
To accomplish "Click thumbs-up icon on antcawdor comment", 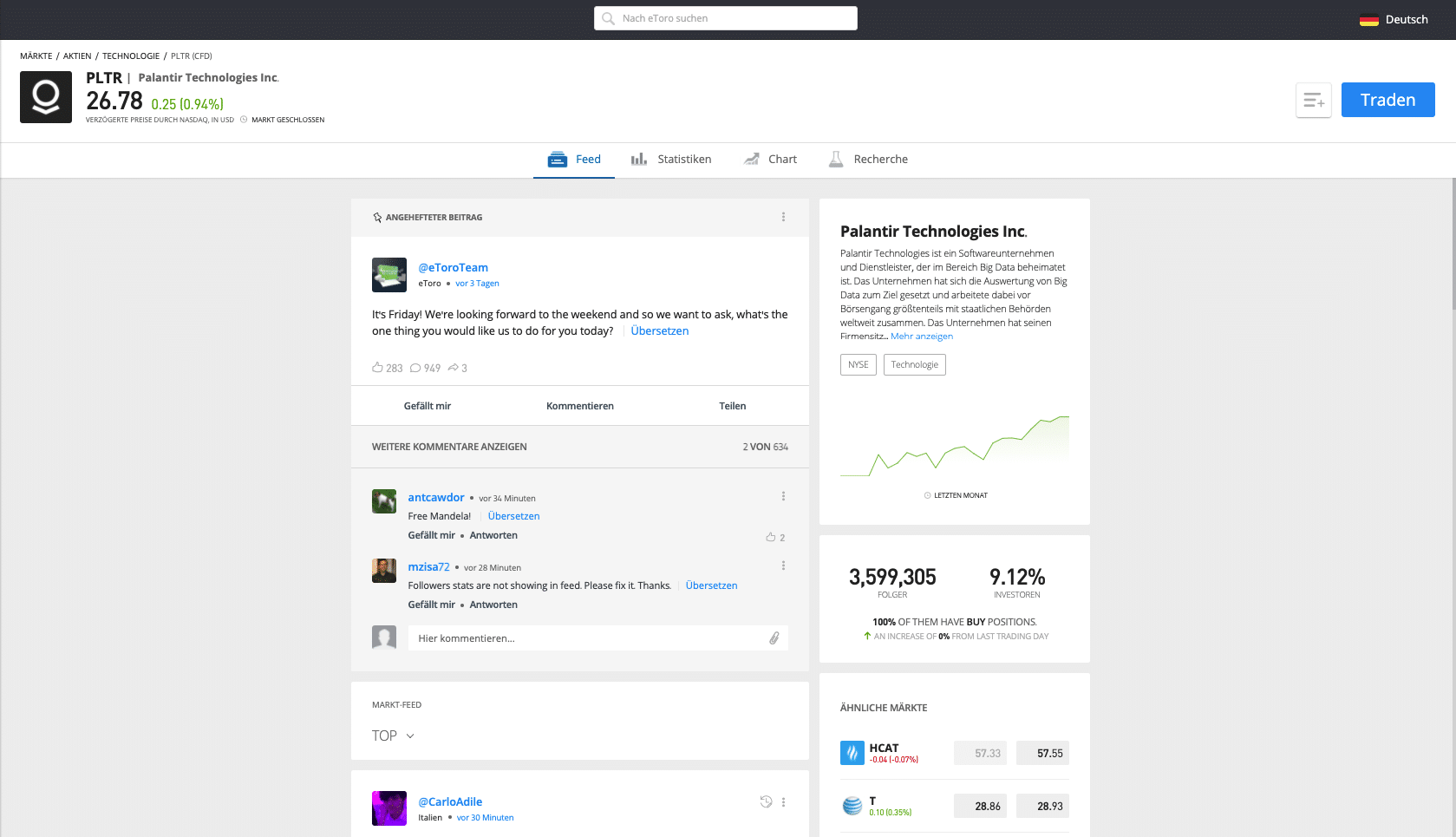I will (771, 537).
